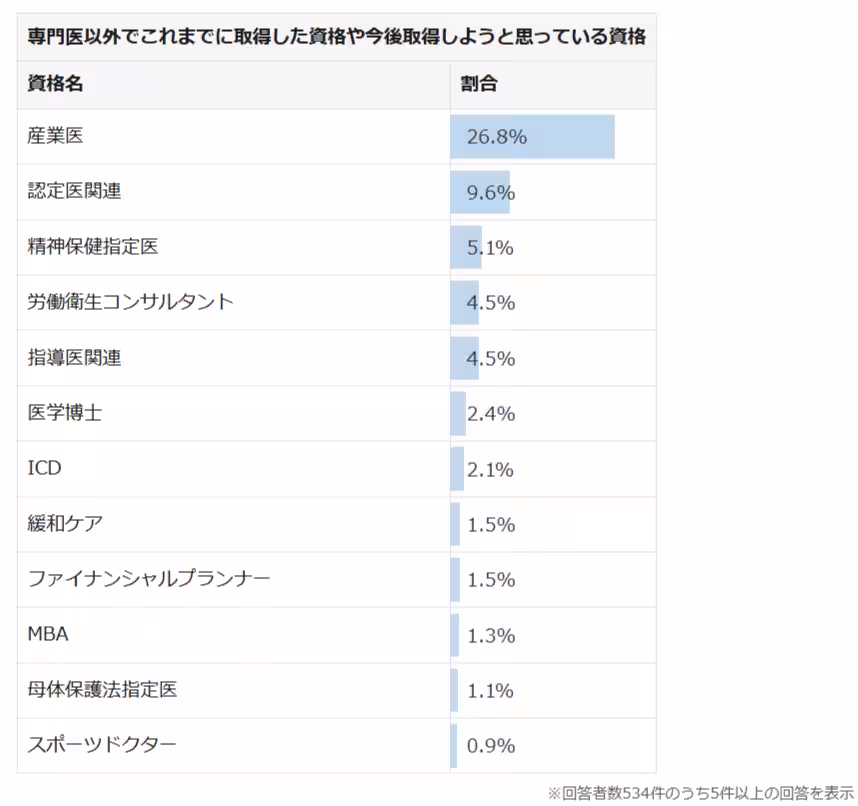The image size is (858, 806).
Task: Click the 2.4% value for 医学博士
Action: tap(491, 414)
